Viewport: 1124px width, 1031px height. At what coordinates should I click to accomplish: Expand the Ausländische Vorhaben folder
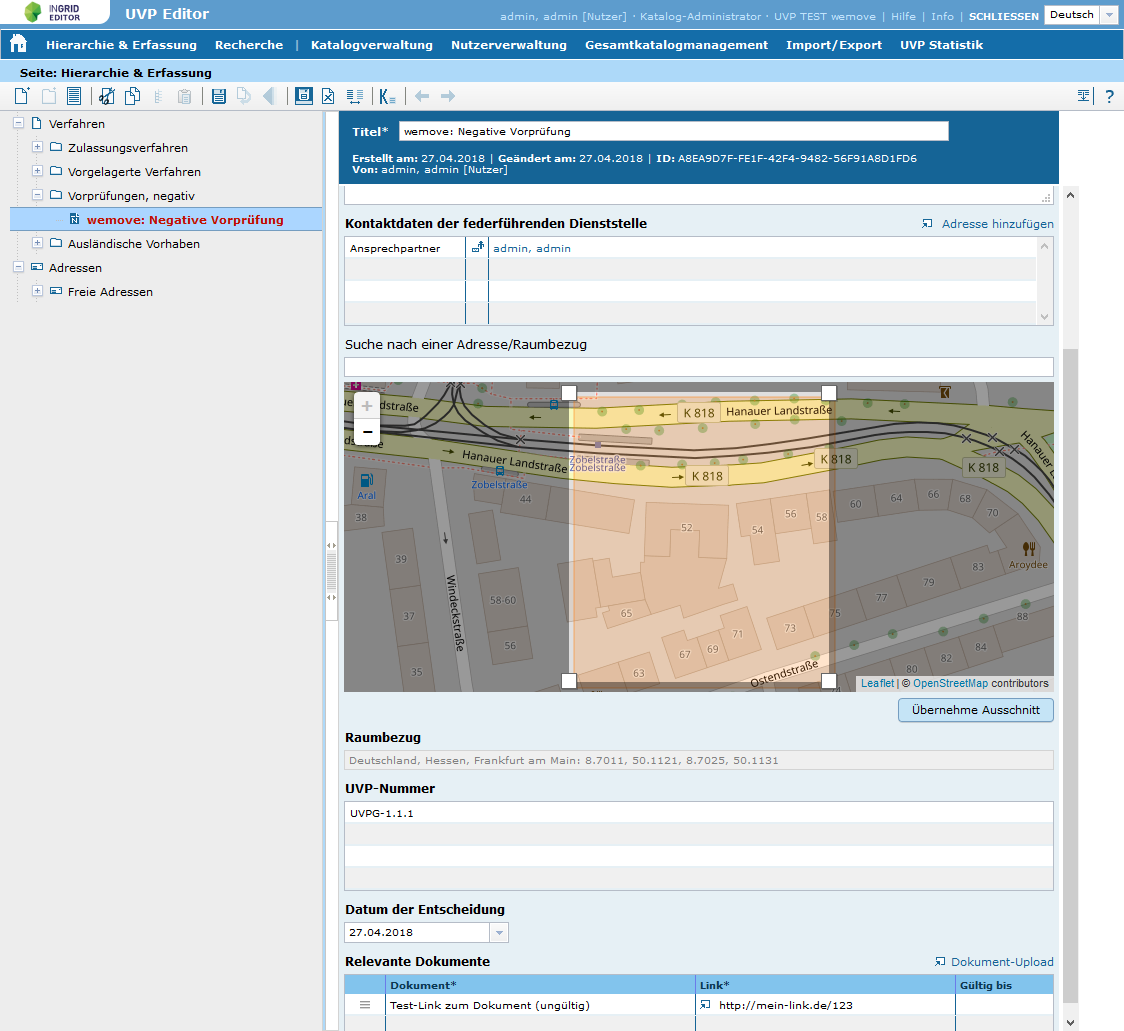coord(37,243)
